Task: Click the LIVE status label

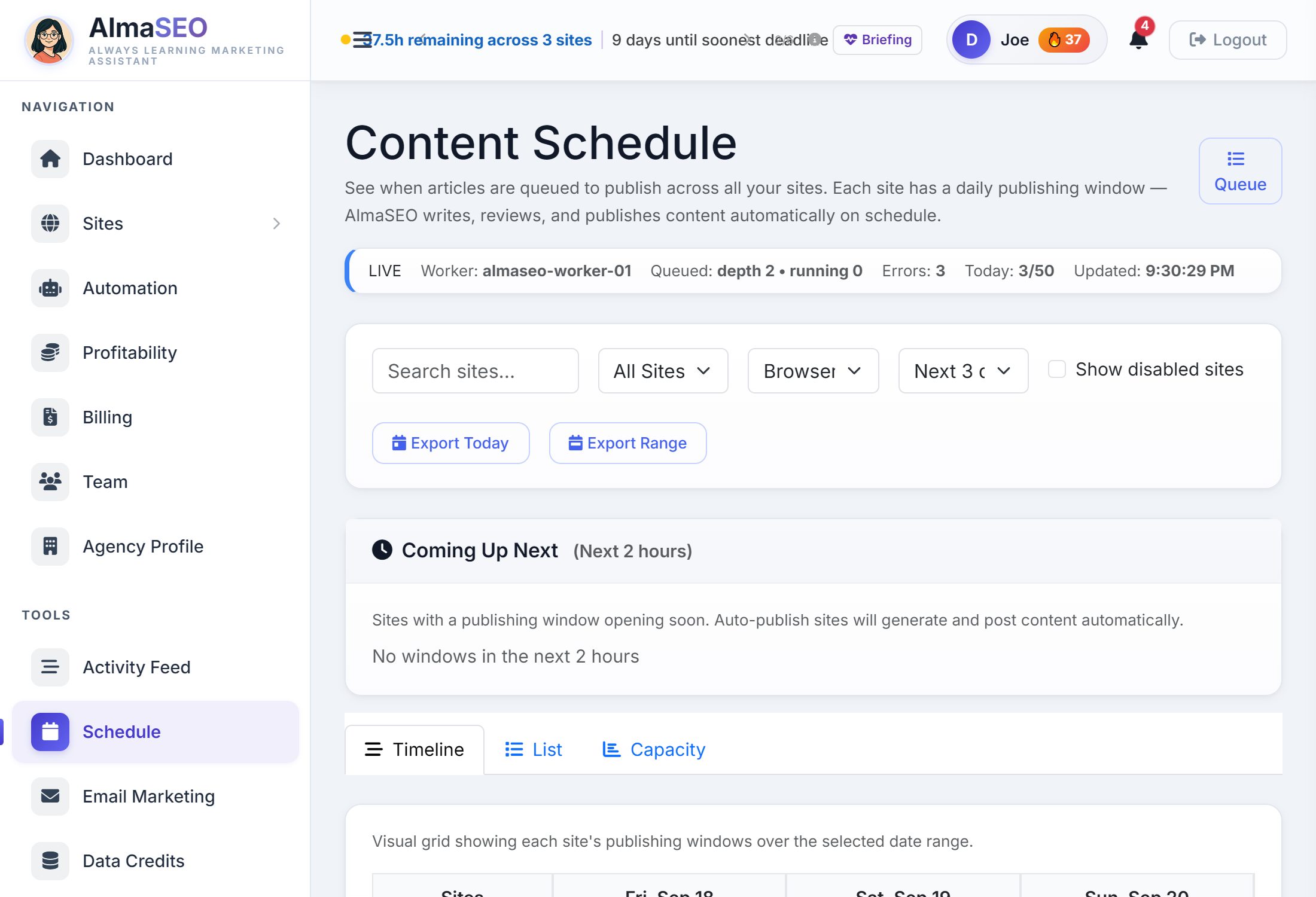Action: tap(385, 271)
